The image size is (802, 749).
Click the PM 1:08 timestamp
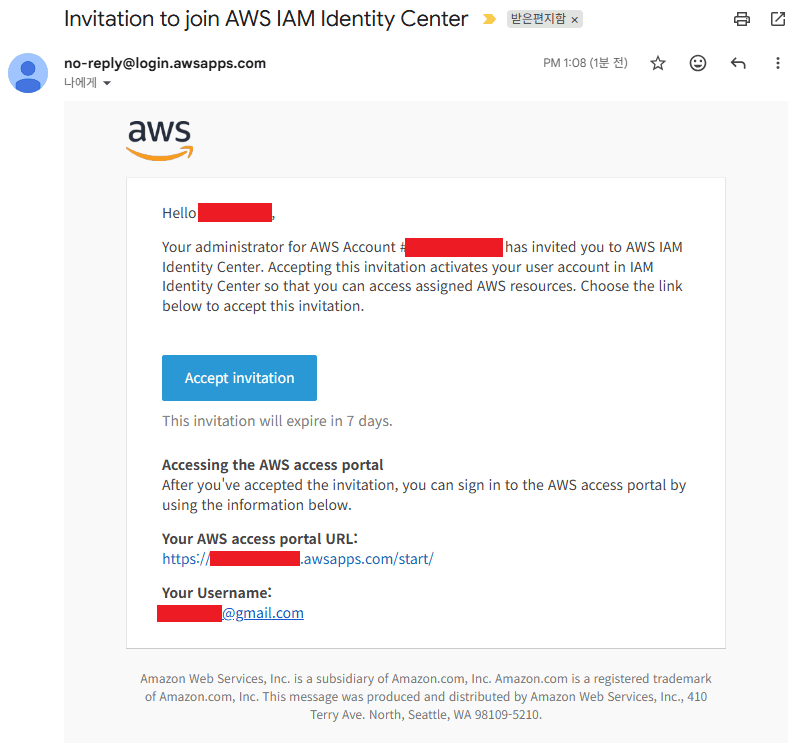click(585, 63)
